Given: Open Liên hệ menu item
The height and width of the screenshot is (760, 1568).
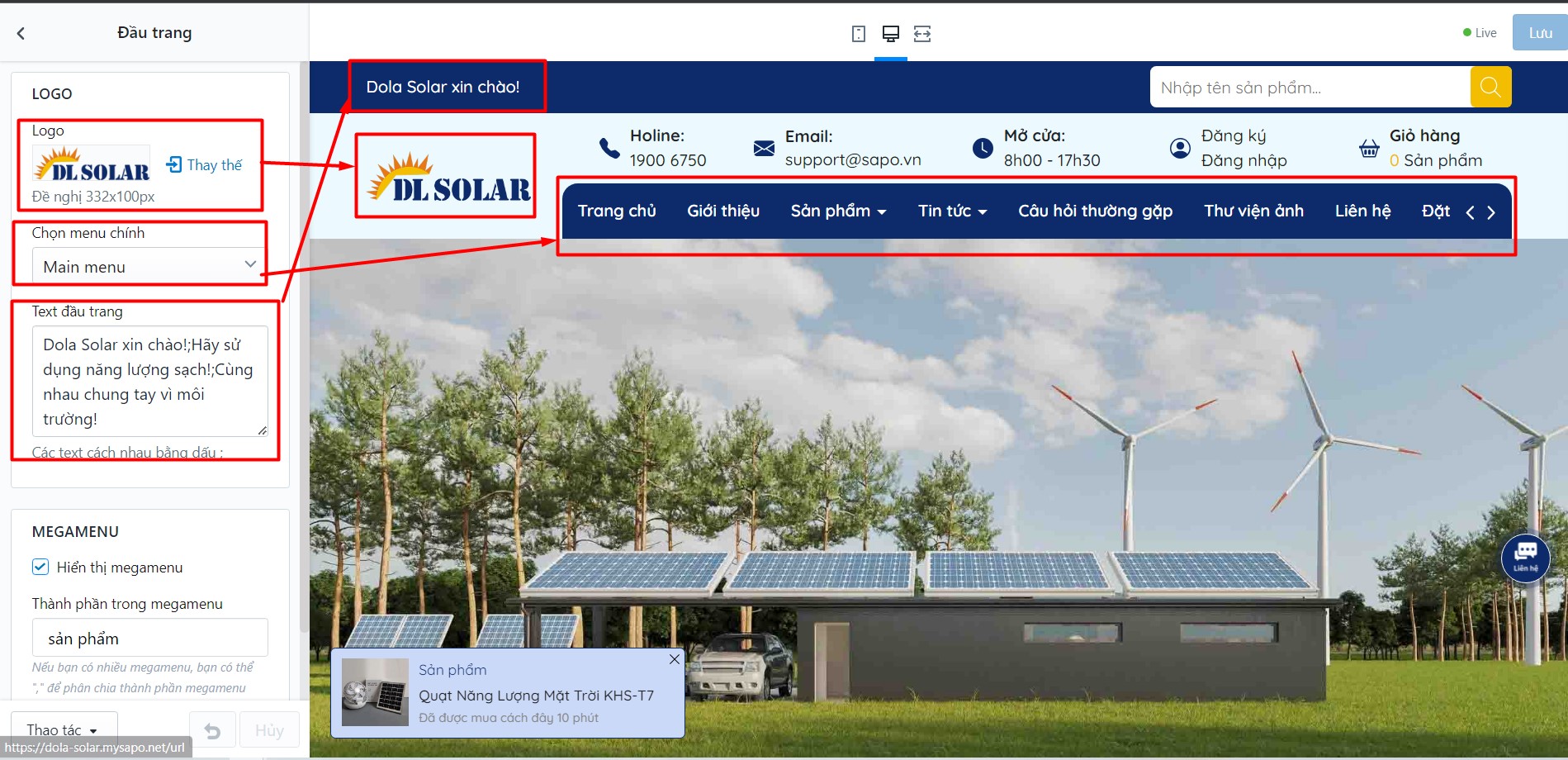Looking at the screenshot, I should point(1362,211).
